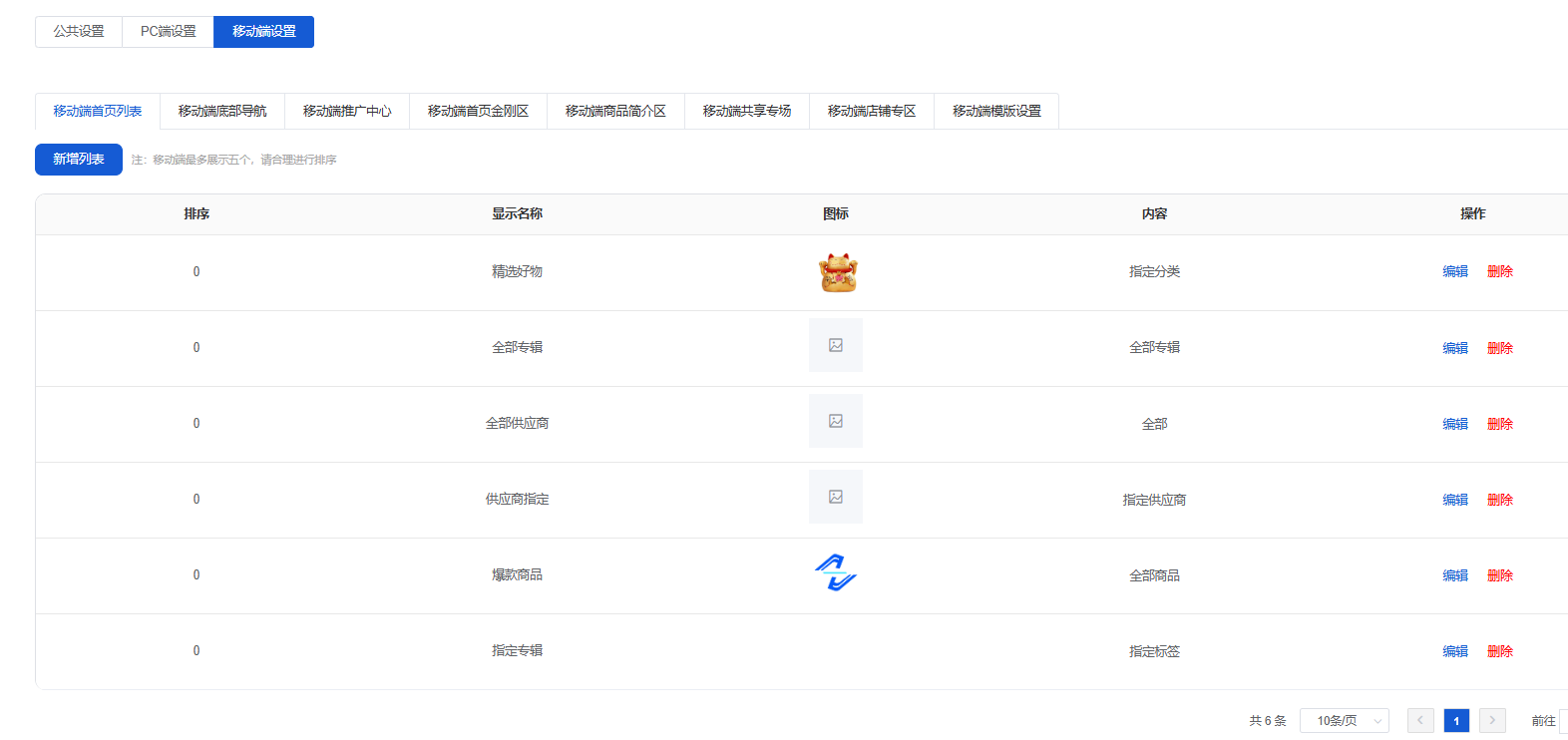This screenshot has height=740, width=1568.
Task: Select the 全部供应商 name cell
Action: pos(517,423)
